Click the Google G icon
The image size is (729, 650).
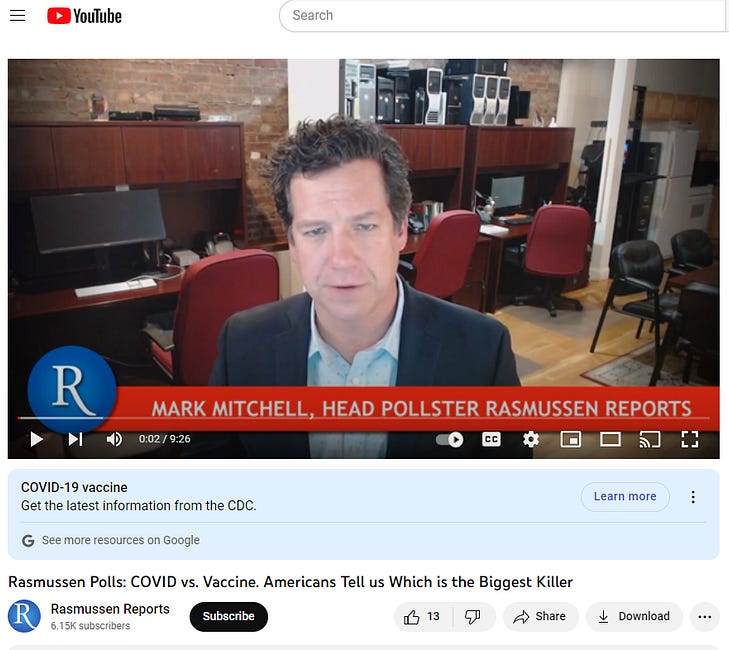[x=28, y=541]
